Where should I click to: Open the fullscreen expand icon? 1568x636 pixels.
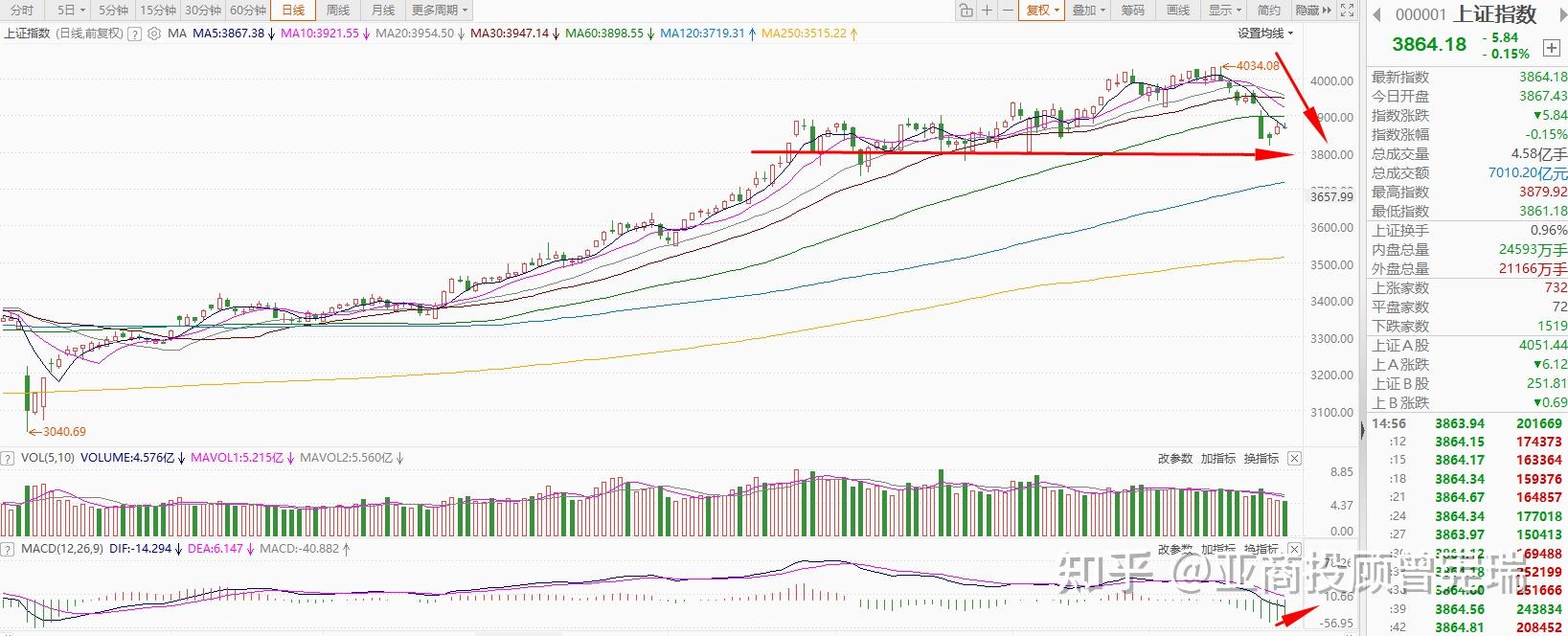click(1347, 11)
